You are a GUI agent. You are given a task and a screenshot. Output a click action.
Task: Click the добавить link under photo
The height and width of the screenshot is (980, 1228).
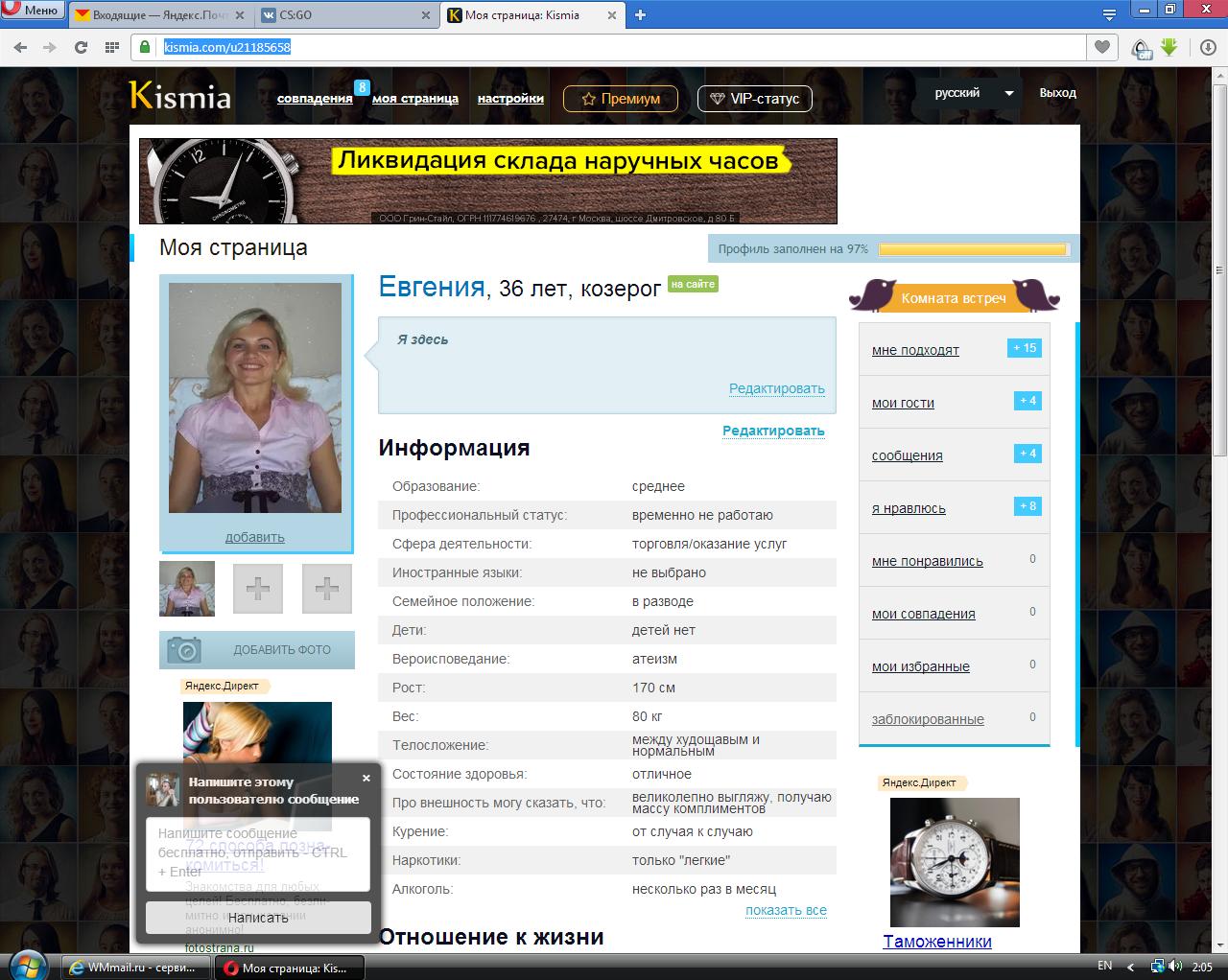tap(255, 537)
